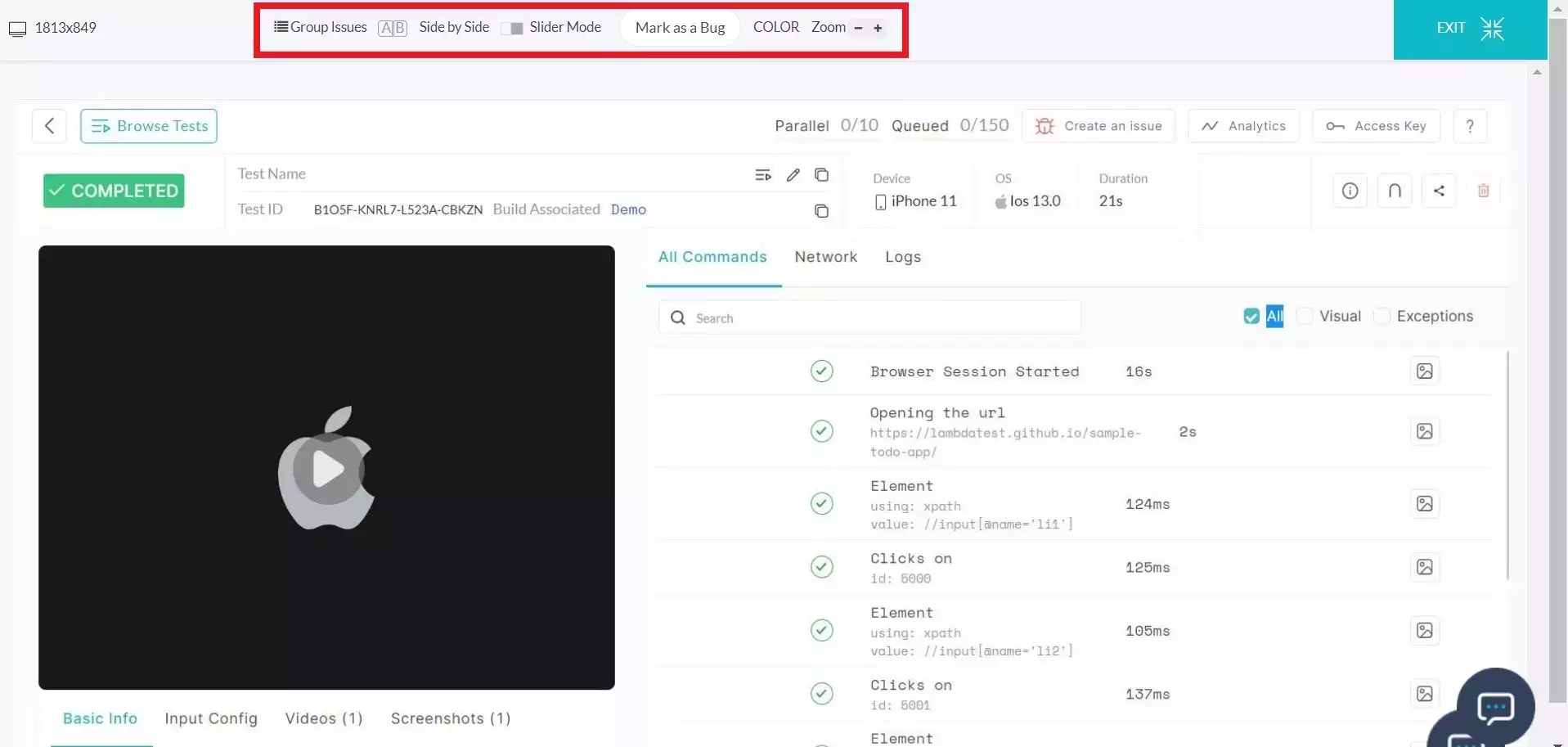Copy the Test ID using copy icon

point(821,211)
